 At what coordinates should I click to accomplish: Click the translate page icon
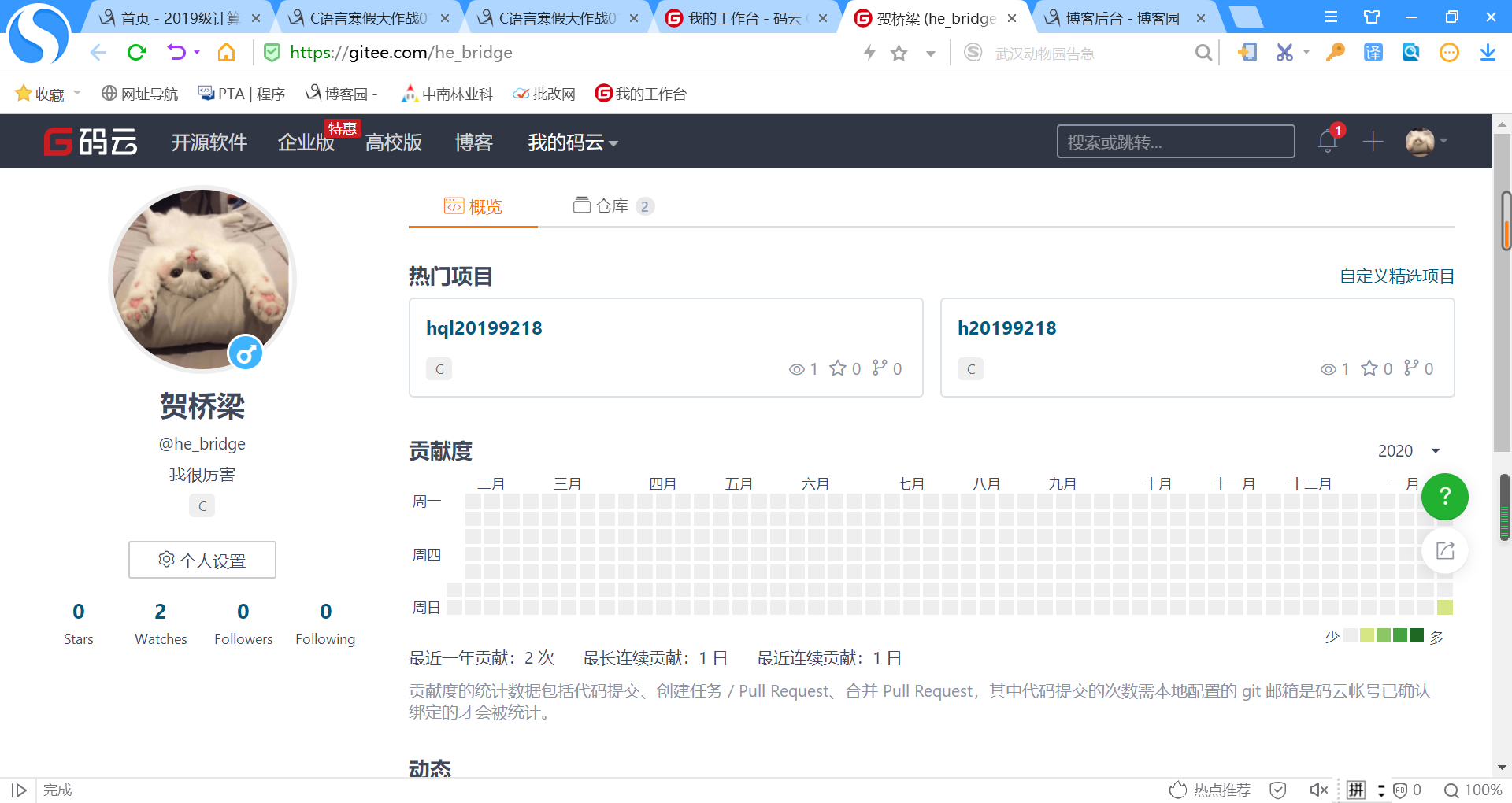click(x=1373, y=53)
